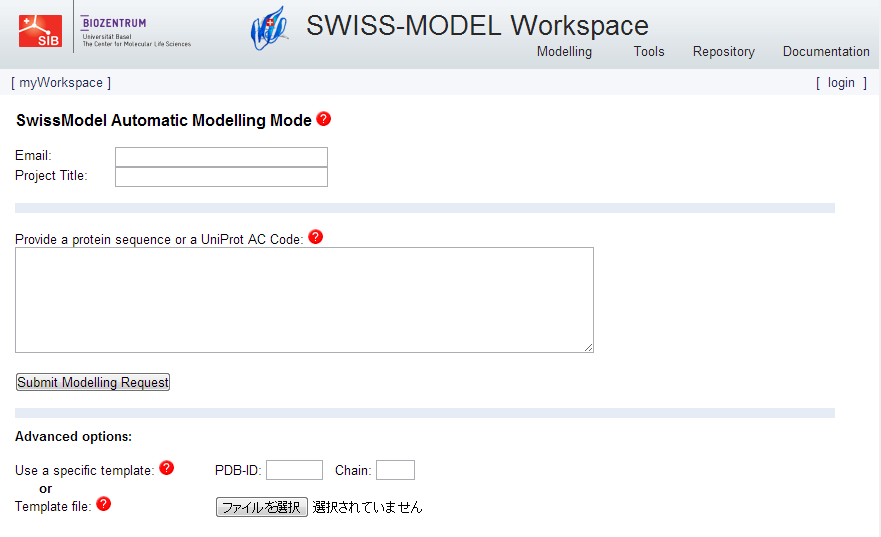
Task: Click the SIB logo icon
Action: (40, 31)
